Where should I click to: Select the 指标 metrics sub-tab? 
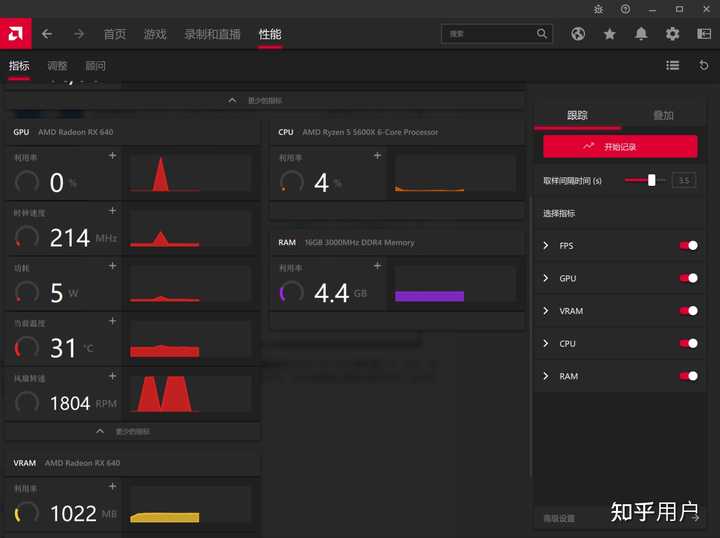tap(19, 66)
